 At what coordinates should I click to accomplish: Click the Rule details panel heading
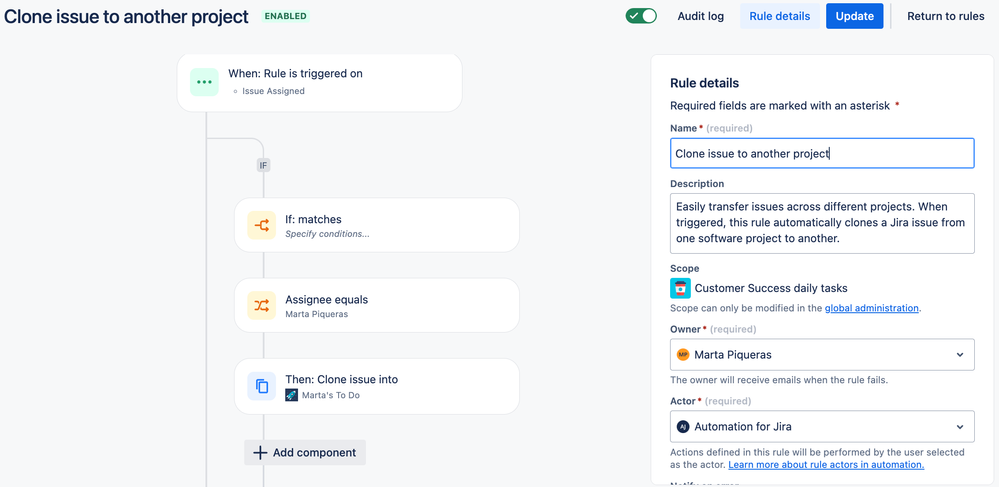(x=705, y=83)
